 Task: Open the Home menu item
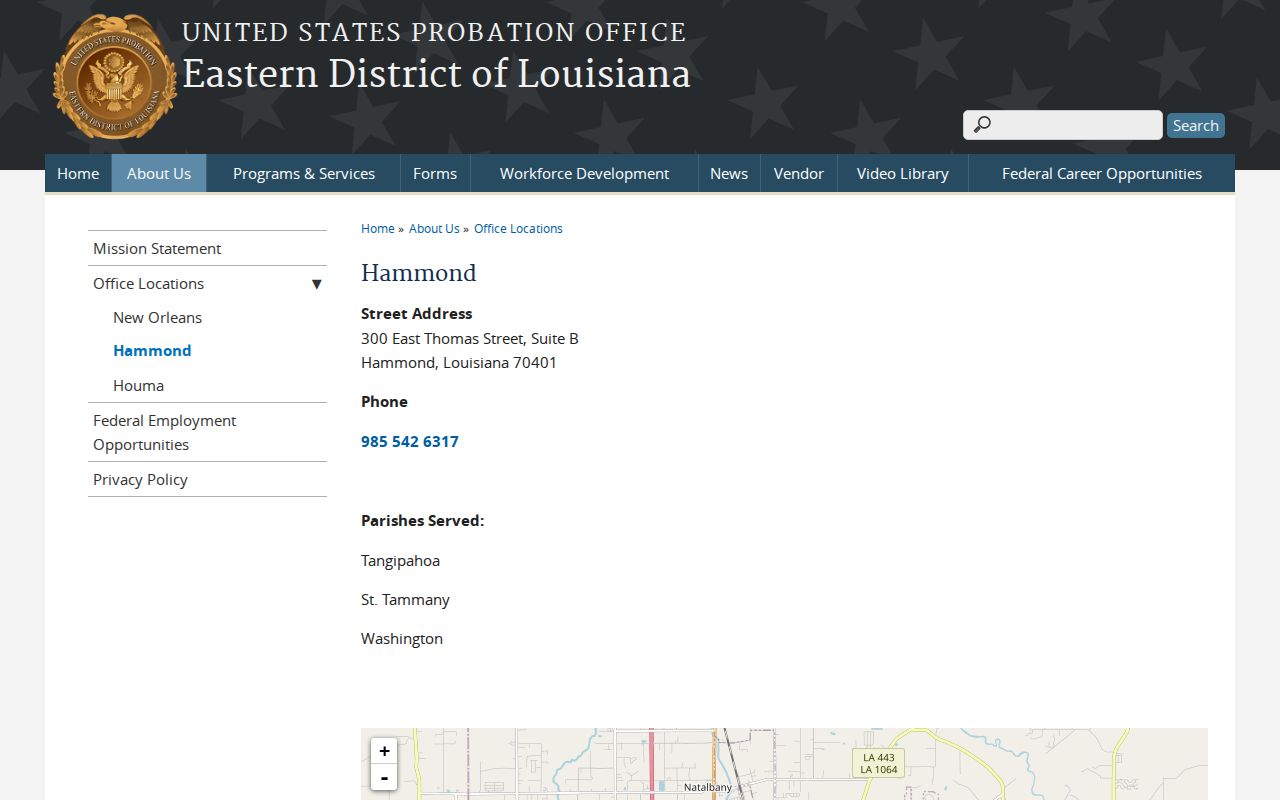coord(78,173)
